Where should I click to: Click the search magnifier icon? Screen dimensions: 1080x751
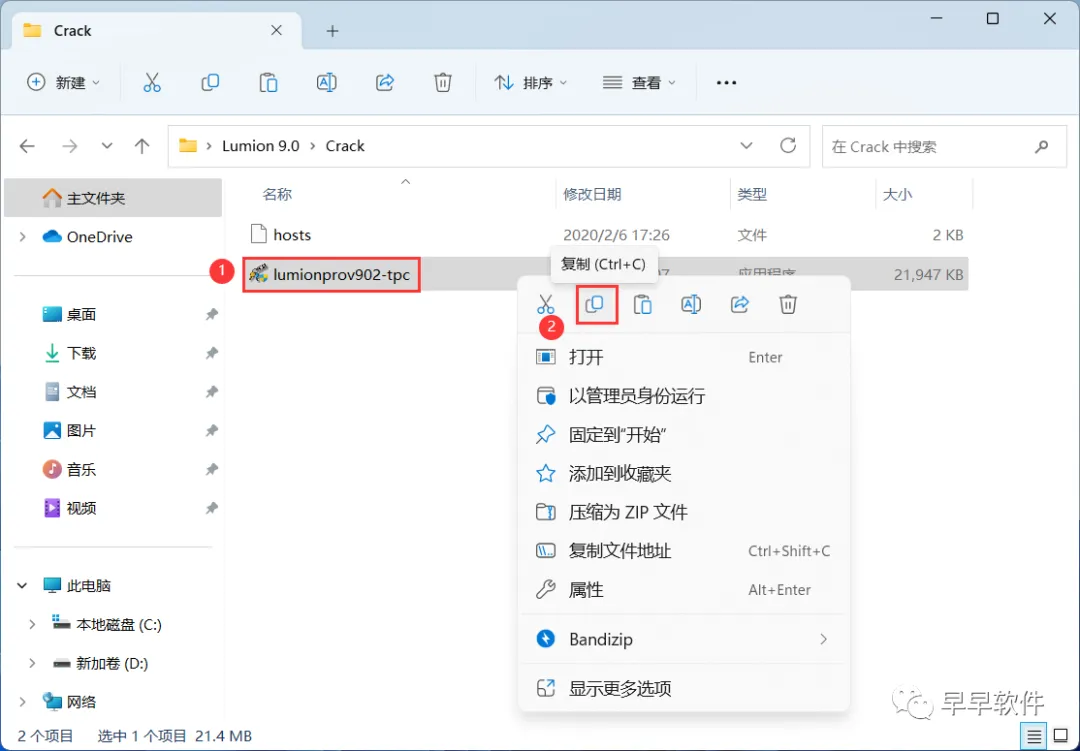click(1041, 146)
